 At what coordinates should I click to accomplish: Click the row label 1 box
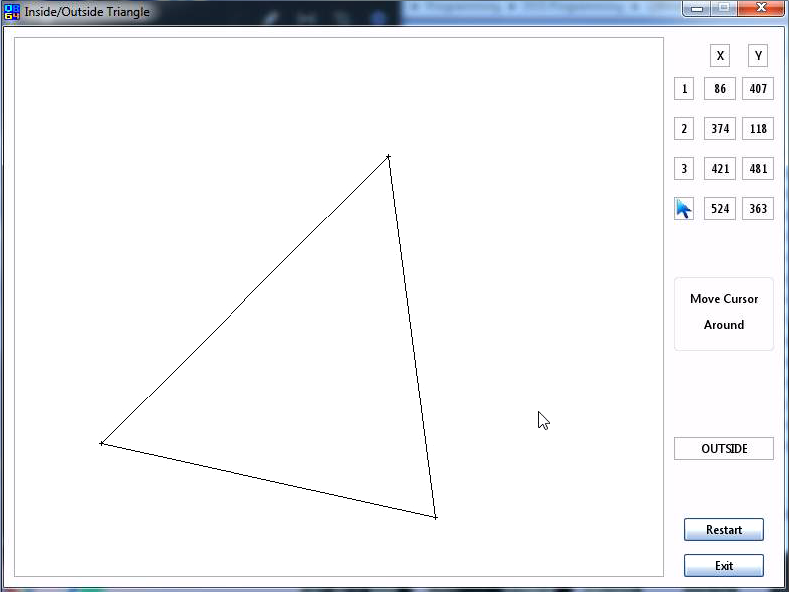tap(684, 89)
